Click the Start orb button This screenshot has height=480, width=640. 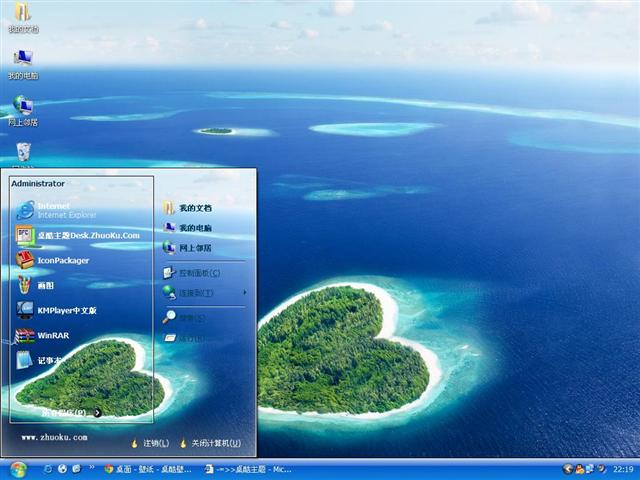[18, 470]
